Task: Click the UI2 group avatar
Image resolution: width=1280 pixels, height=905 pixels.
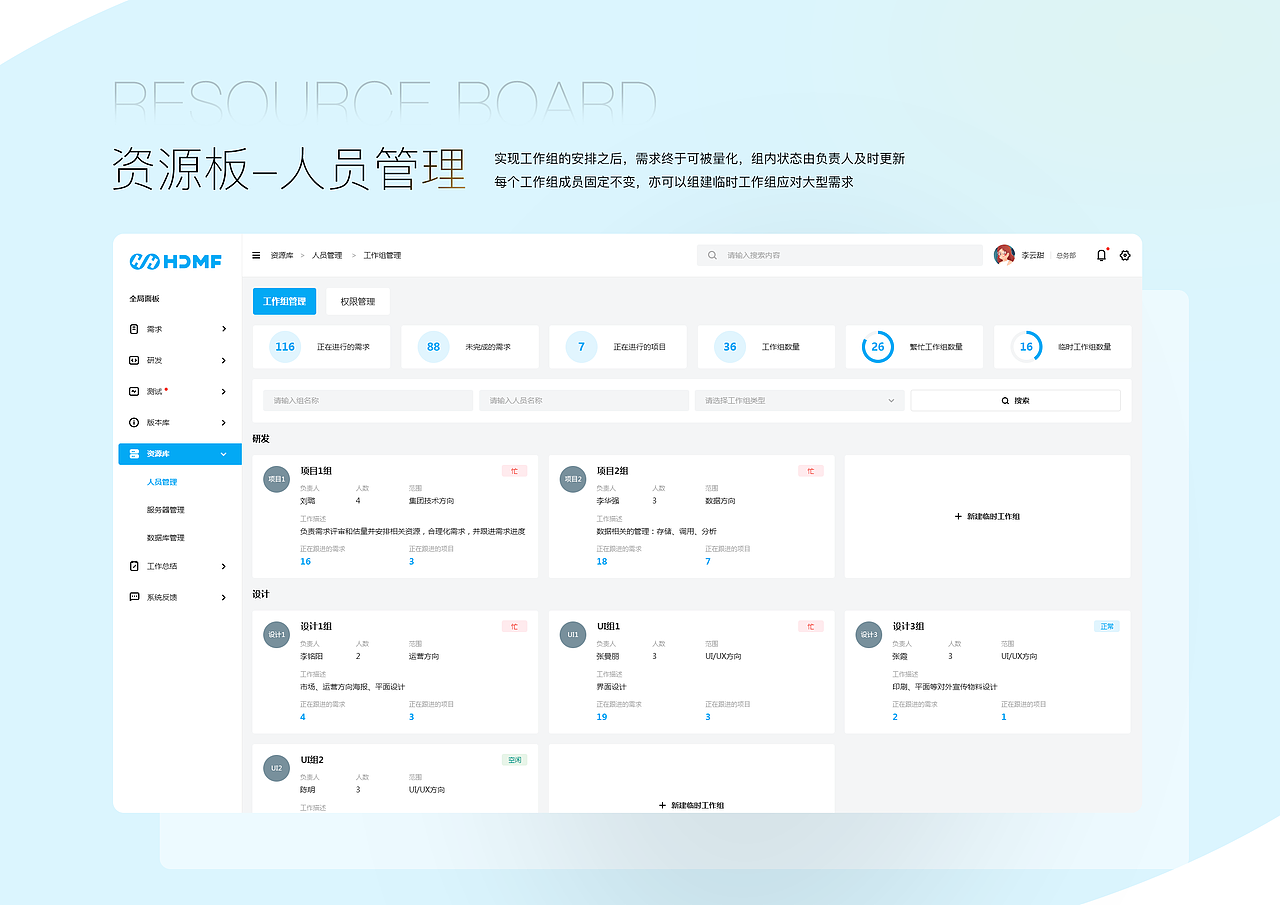Action: (276, 768)
